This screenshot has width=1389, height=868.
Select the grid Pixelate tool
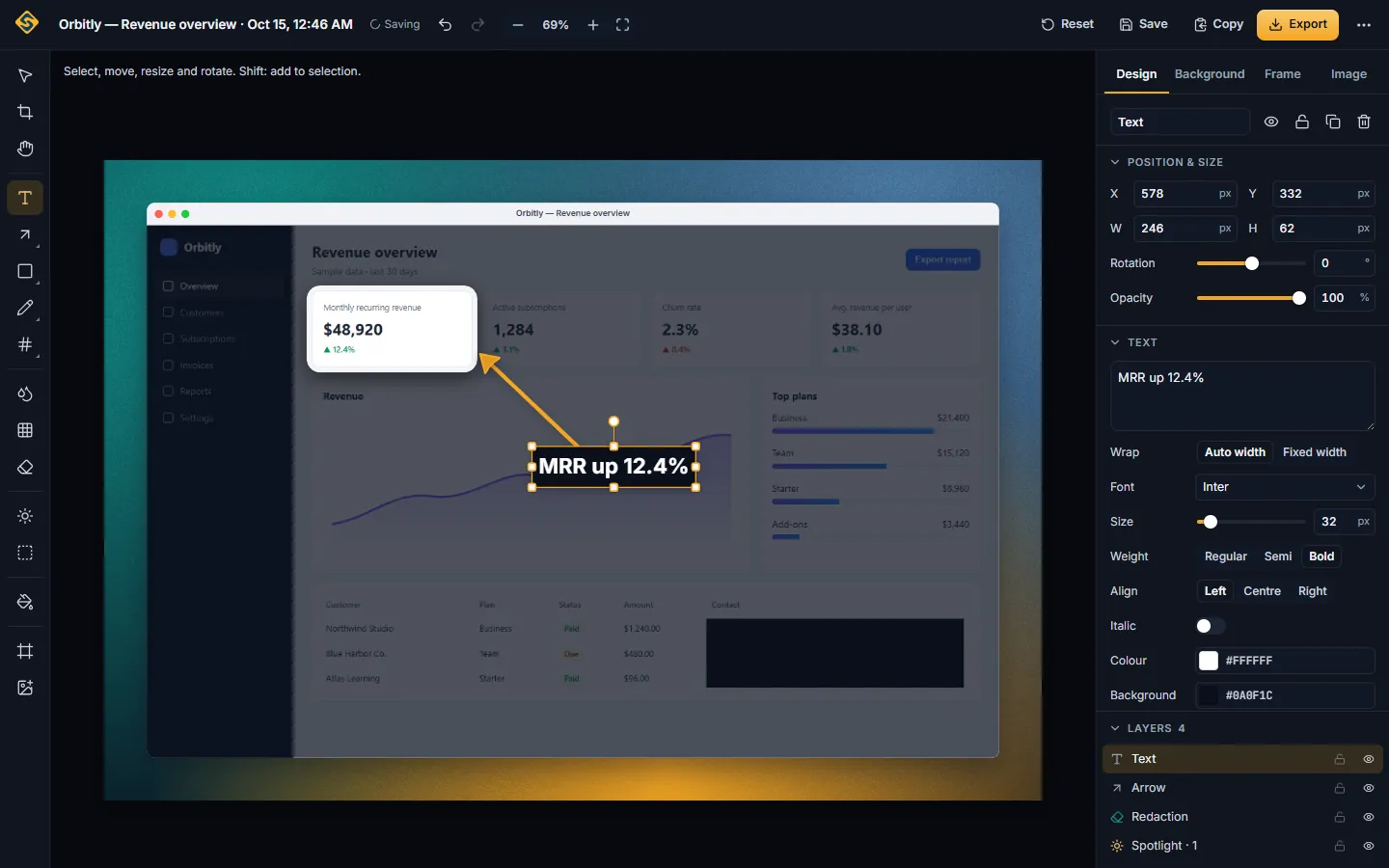(x=25, y=430)
